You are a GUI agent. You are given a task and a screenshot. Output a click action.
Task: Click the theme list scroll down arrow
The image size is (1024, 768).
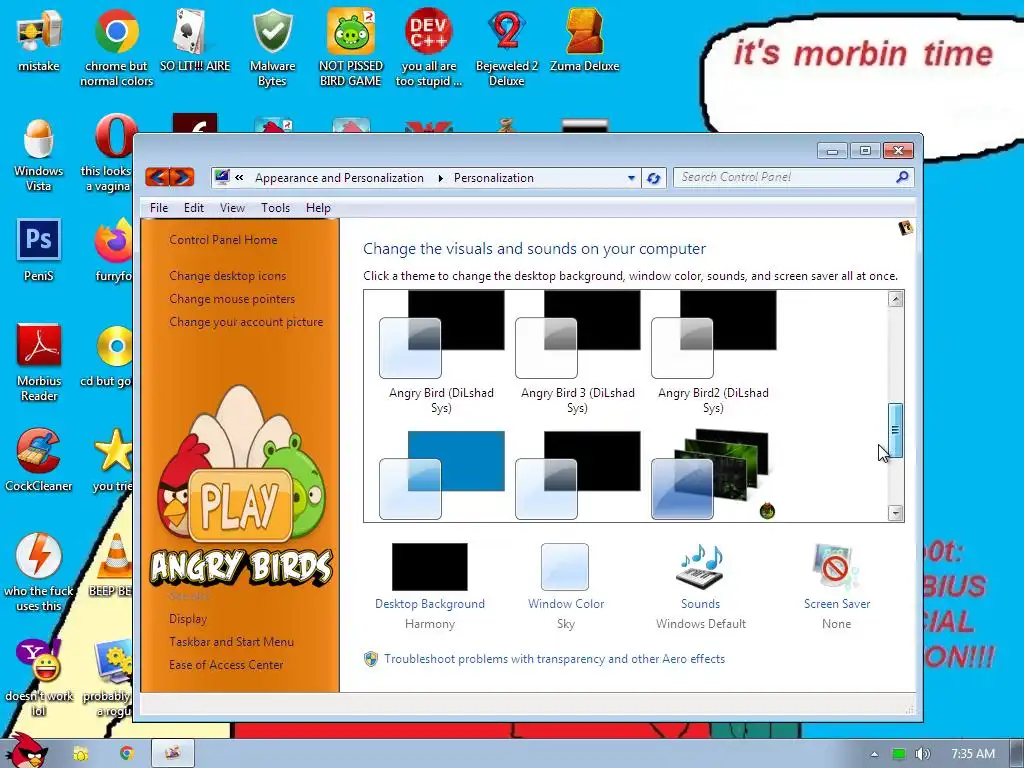895,513
